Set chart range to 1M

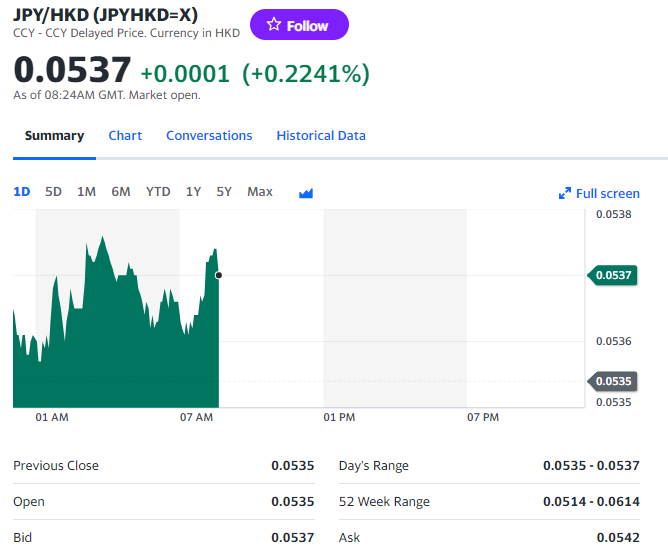[86, 192]
